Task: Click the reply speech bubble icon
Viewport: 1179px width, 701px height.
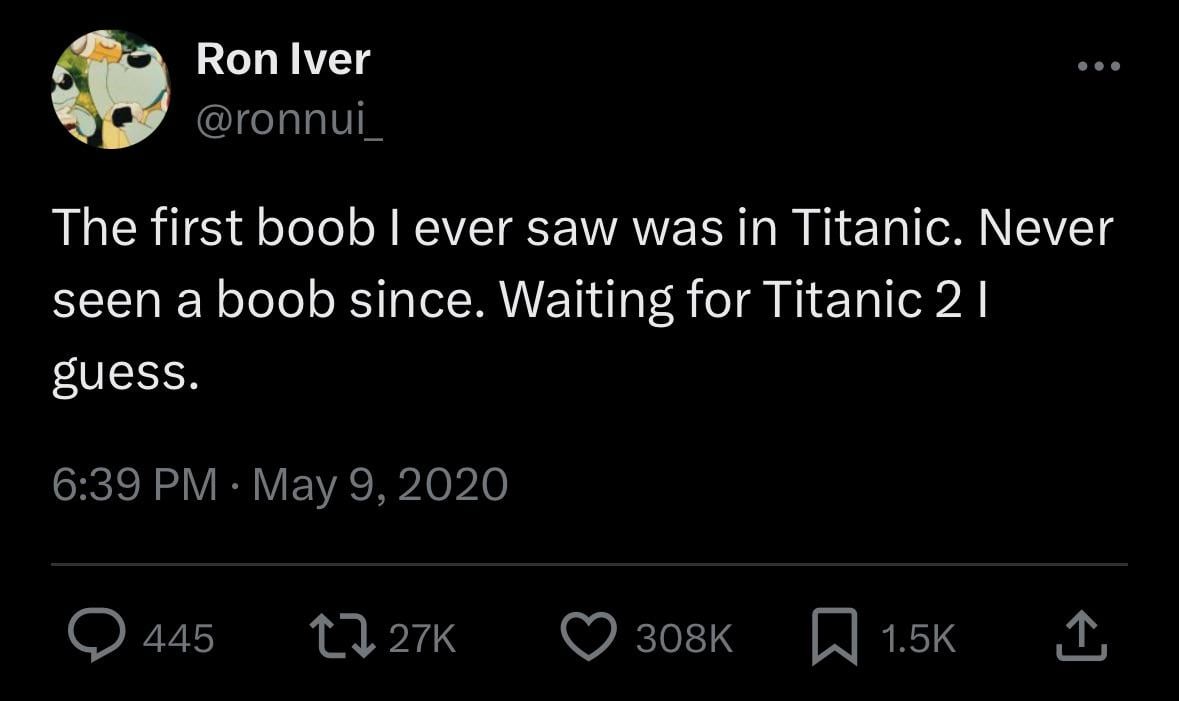Action: click(x=95, y=637)
